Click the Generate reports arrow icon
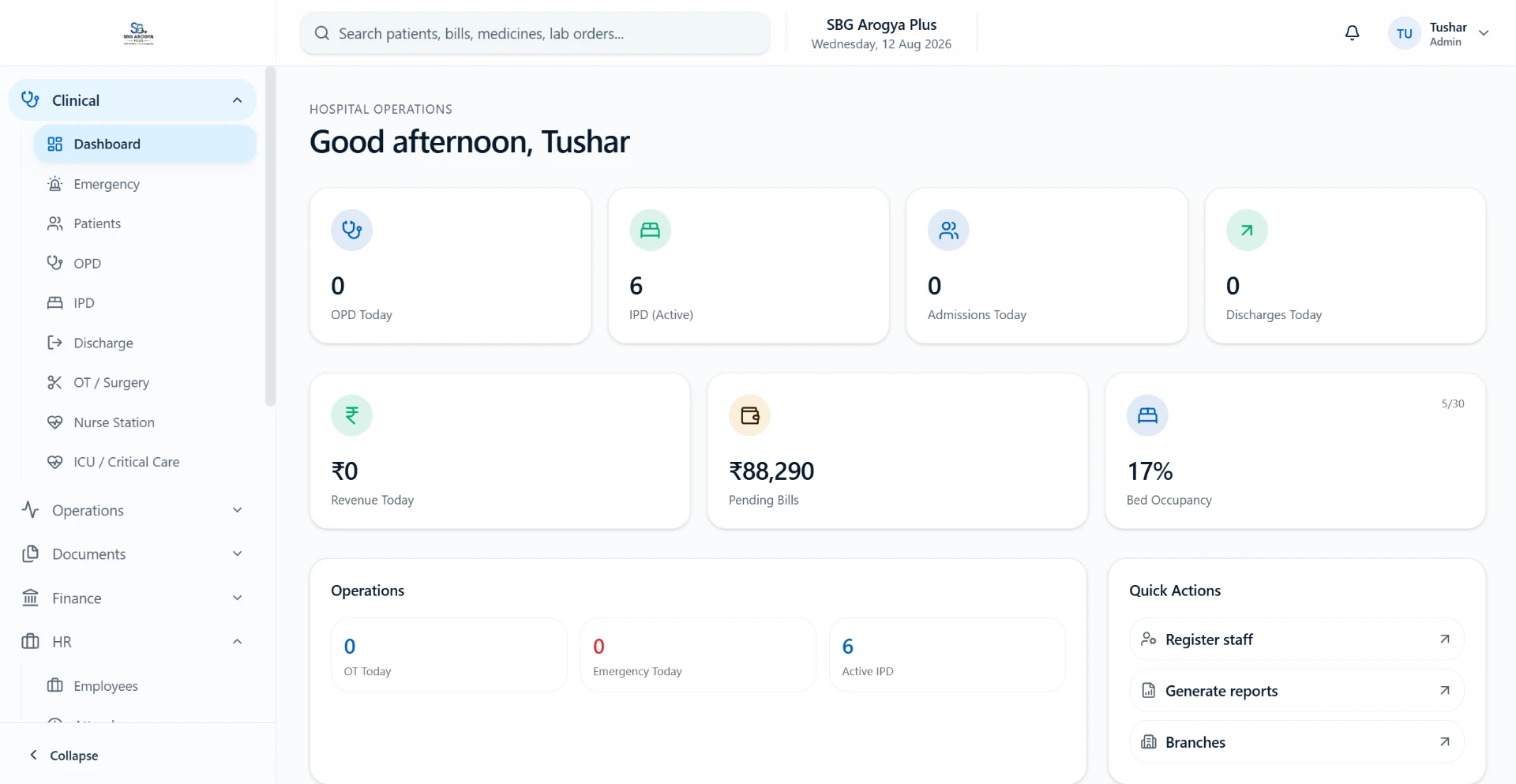This screenshot has height=784, width=1516. pyautogui.click(x=1444, y=690)
